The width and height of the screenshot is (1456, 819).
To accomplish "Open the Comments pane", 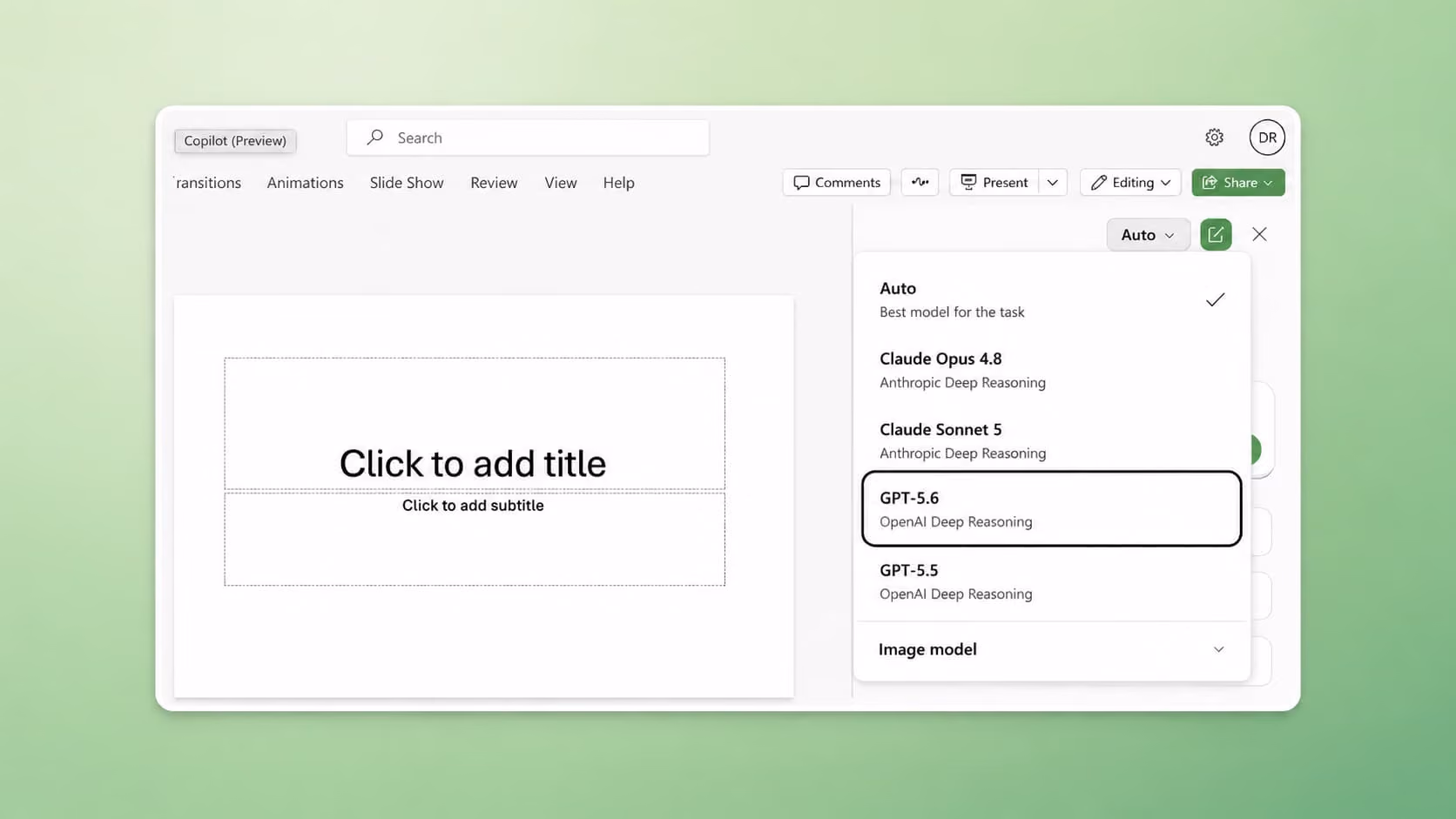I will pyautogui.click(x=837, y=183).
